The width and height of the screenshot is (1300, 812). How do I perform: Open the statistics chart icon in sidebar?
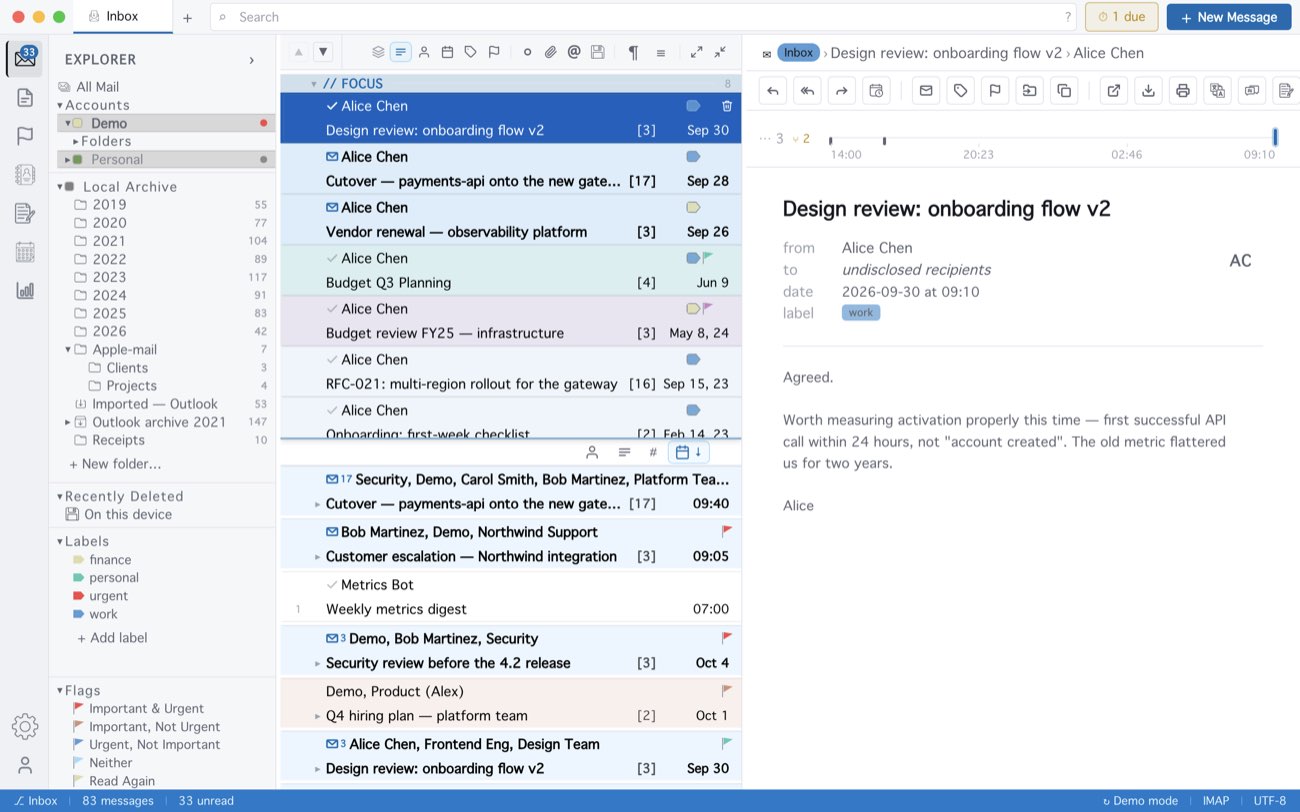pos(25,291)
